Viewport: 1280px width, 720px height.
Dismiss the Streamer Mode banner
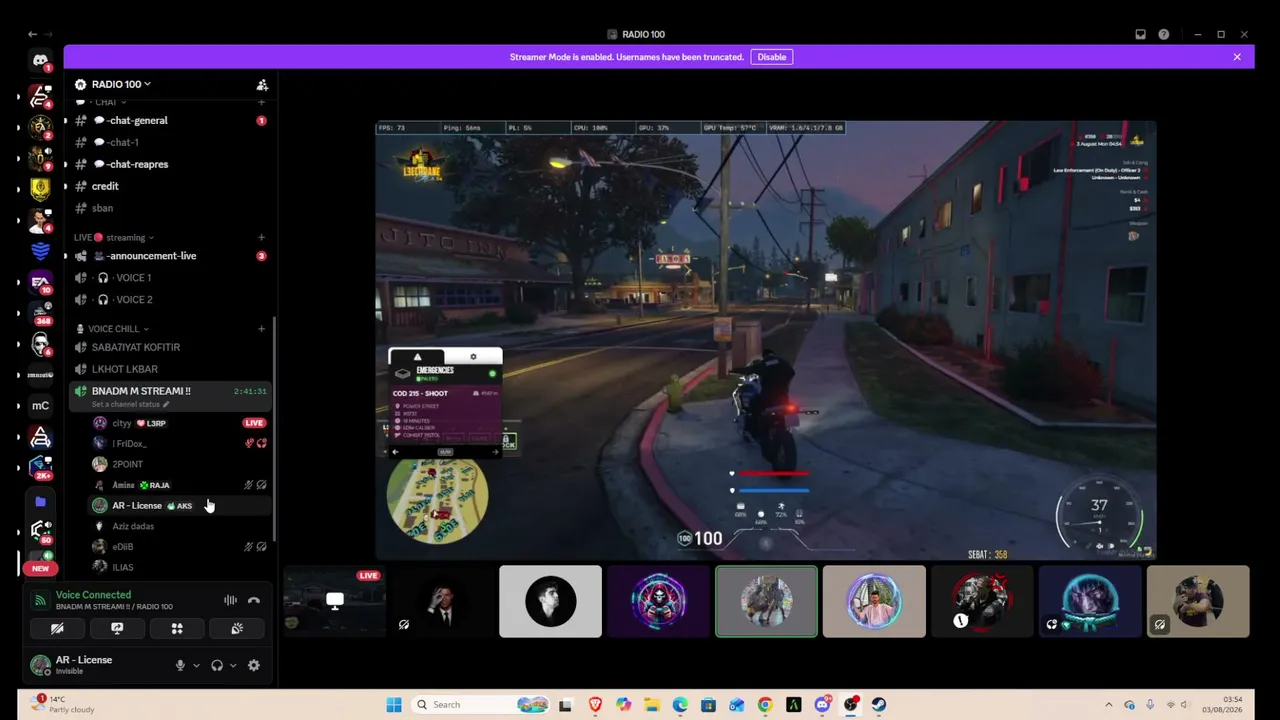(x=1237, y=57)
